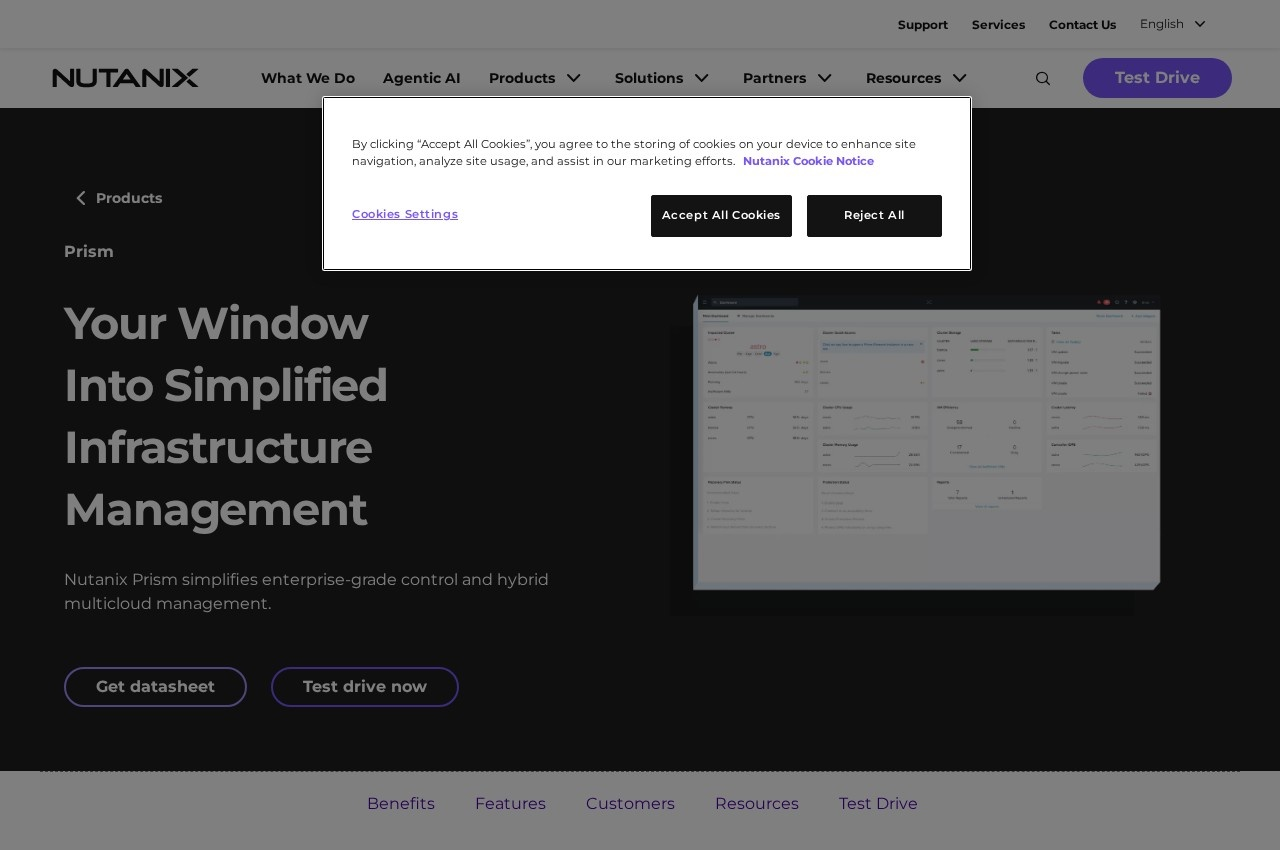Click the Test drive now button
The image size is (1280, 850).
(365, 687)
